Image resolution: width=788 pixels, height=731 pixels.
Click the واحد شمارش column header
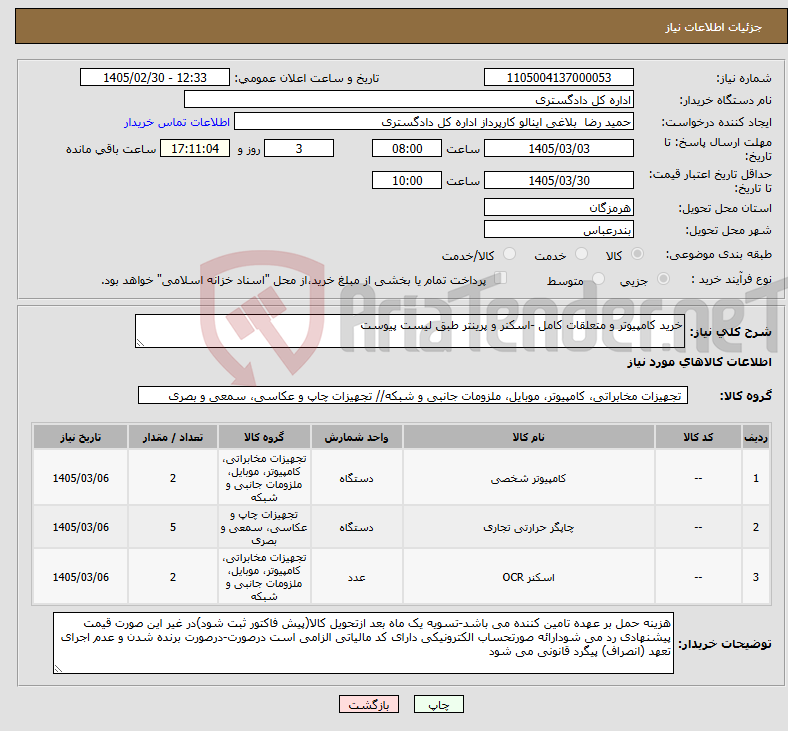[x=356, y=437]
